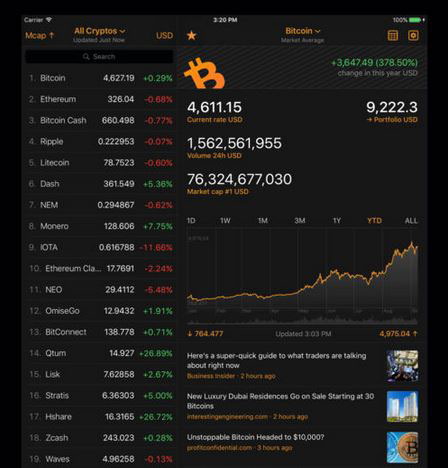Read 'Unstoppable Bitcoin Headed to $10,000?' article
The image size is (448, 468).
coord(255,437)
